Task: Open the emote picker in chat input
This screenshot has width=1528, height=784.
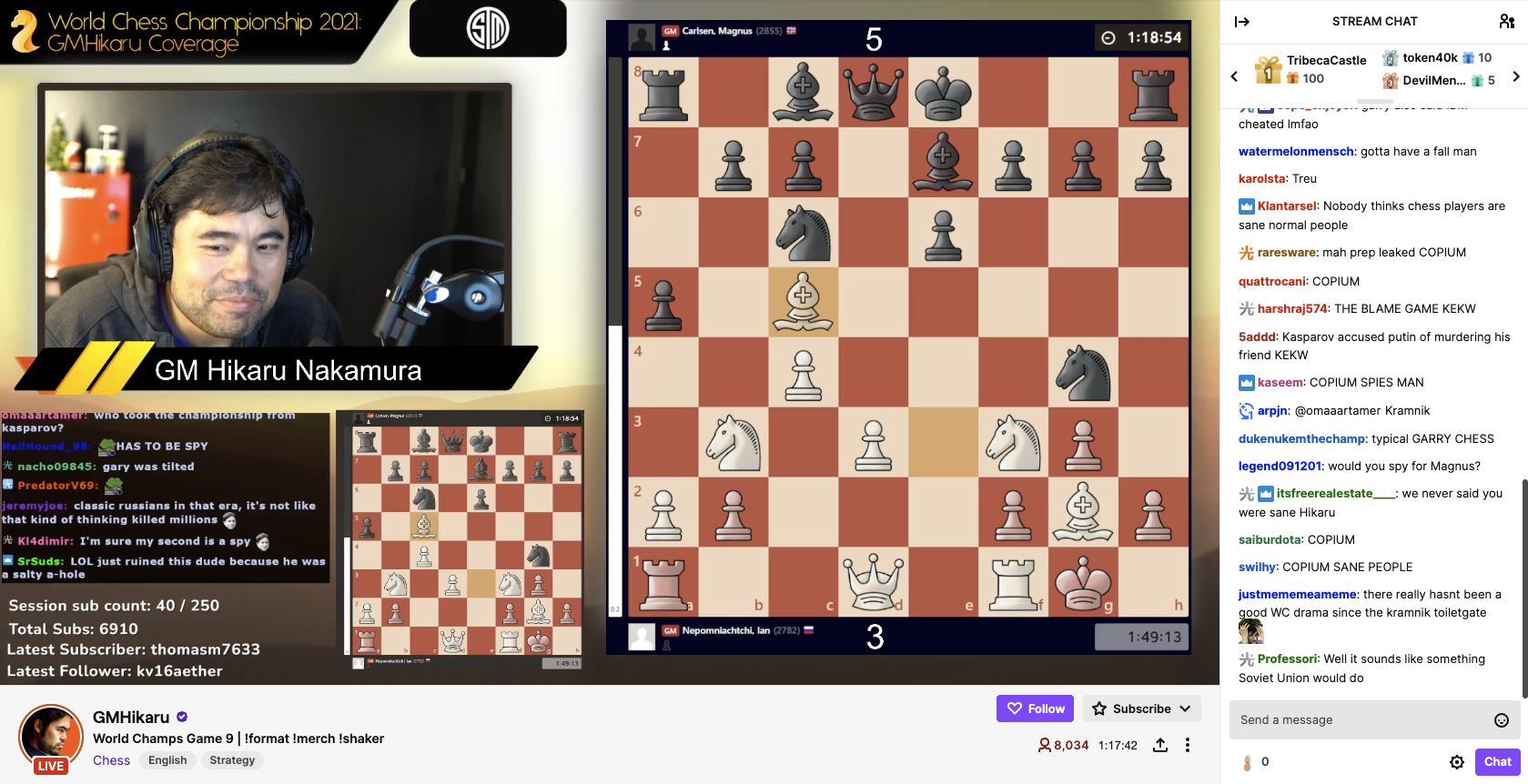Action: point(1502,720)
